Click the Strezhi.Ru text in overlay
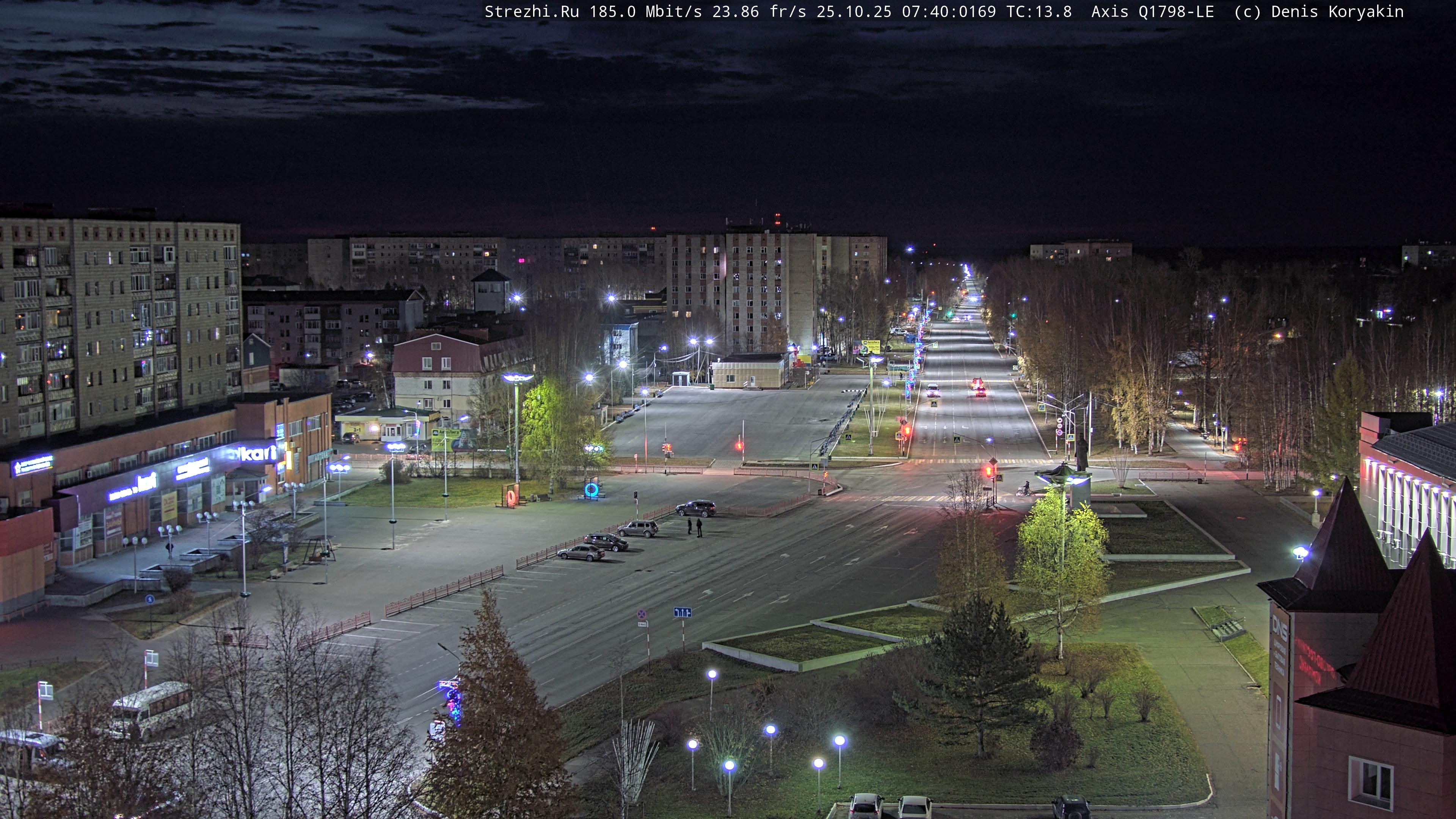This screenshot has height=819, width=1456. [x=531, y=12]
